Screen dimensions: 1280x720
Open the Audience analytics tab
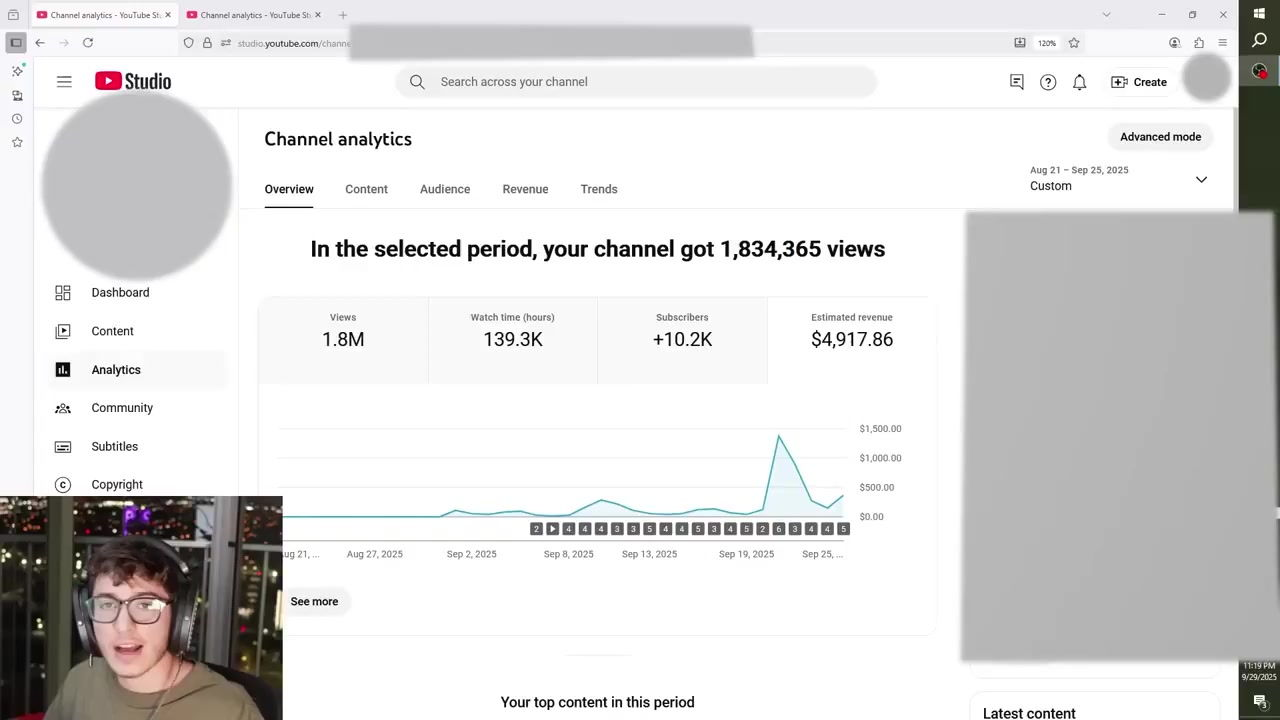tap(444, 189)
